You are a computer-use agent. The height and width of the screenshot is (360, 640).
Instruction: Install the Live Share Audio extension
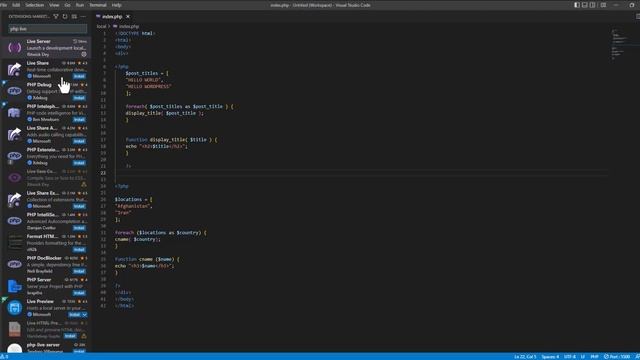coord(79,141)
